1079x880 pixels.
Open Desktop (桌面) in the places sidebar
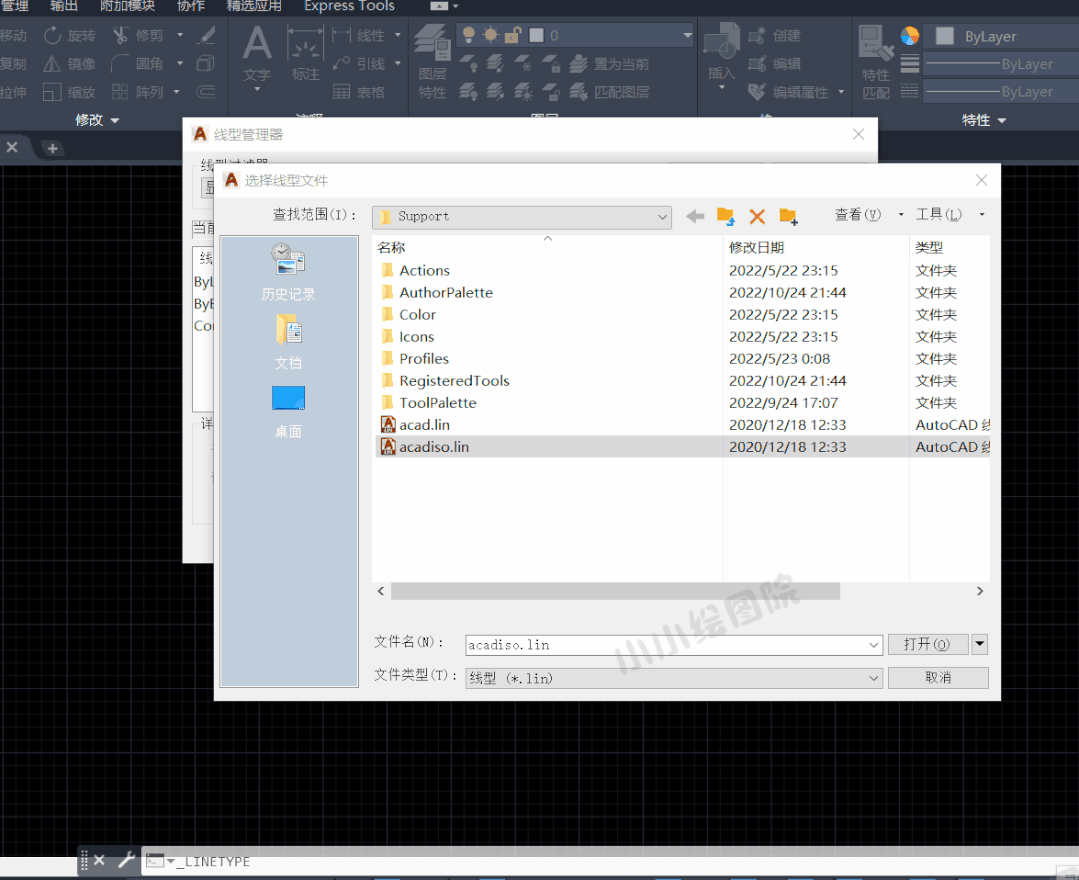(288, 411)
